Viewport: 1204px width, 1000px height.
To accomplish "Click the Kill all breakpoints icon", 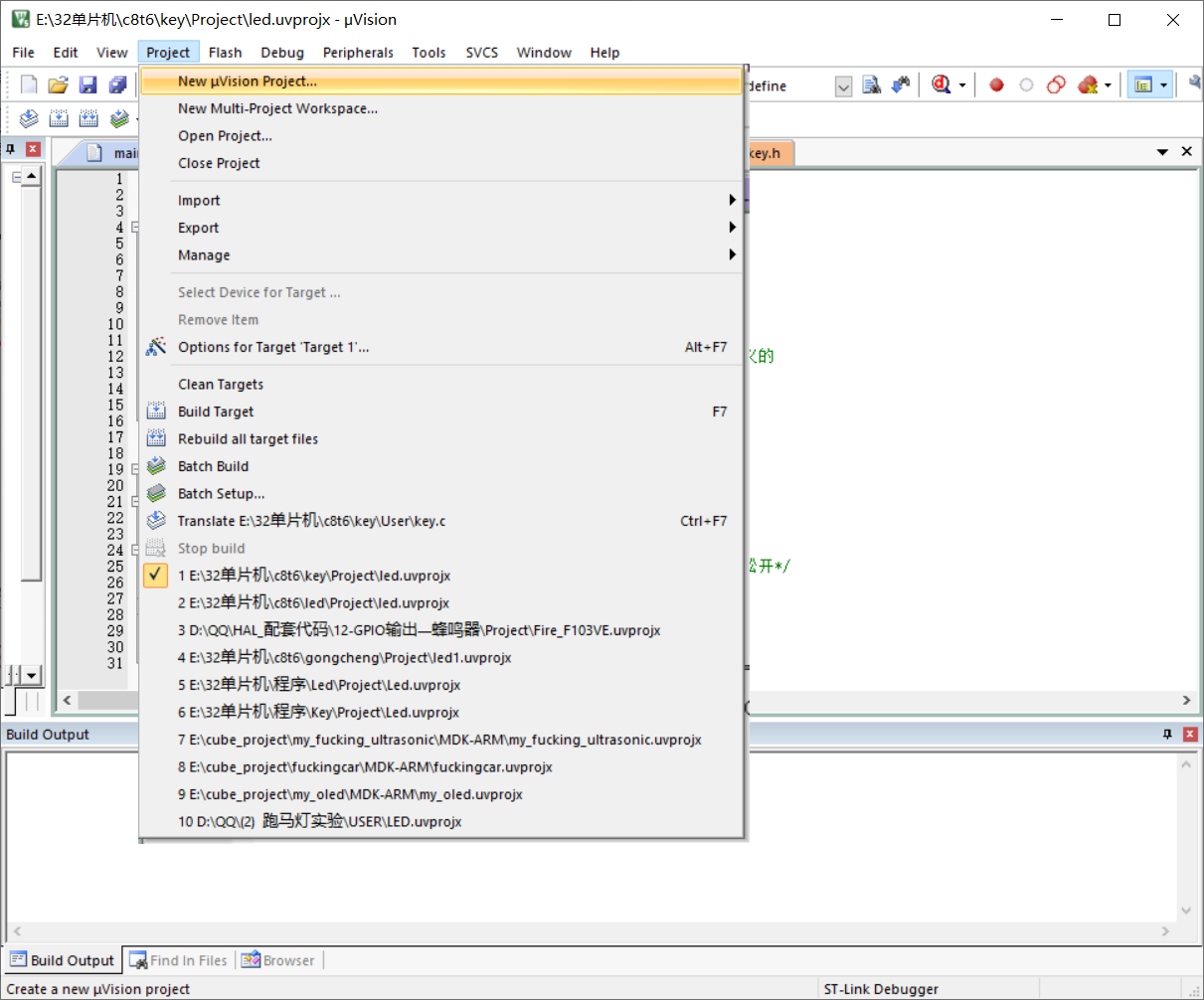I will click(1088, 85).
